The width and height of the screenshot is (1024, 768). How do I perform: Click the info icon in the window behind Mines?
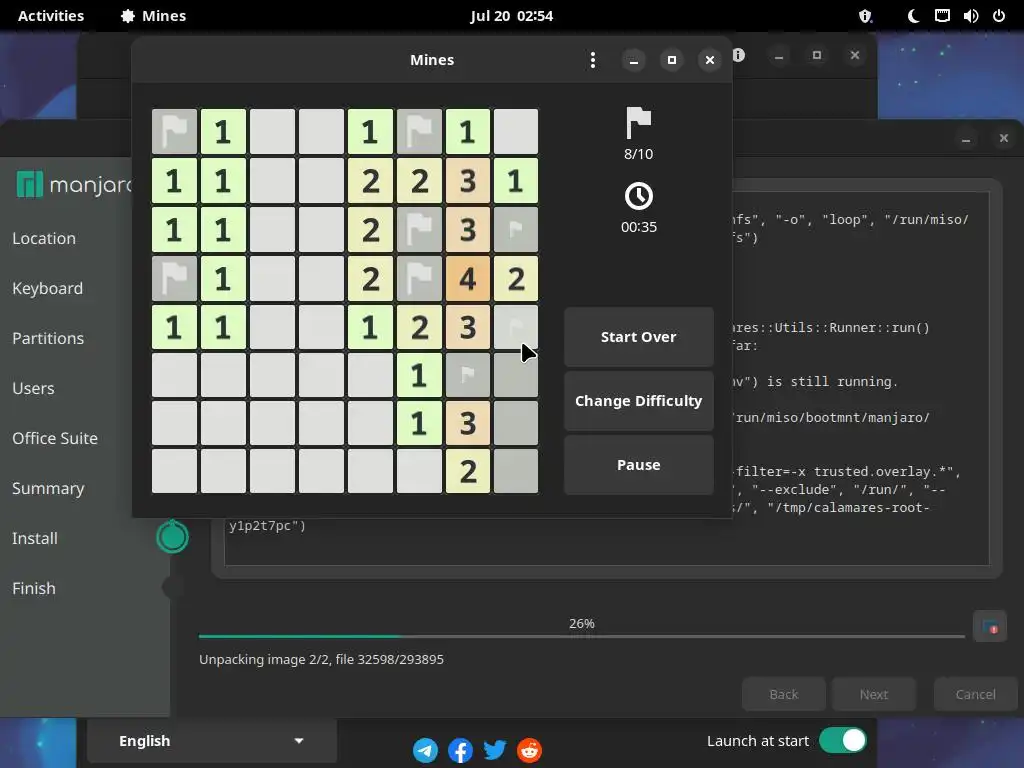pyautogui.click(x=739, y=55)
